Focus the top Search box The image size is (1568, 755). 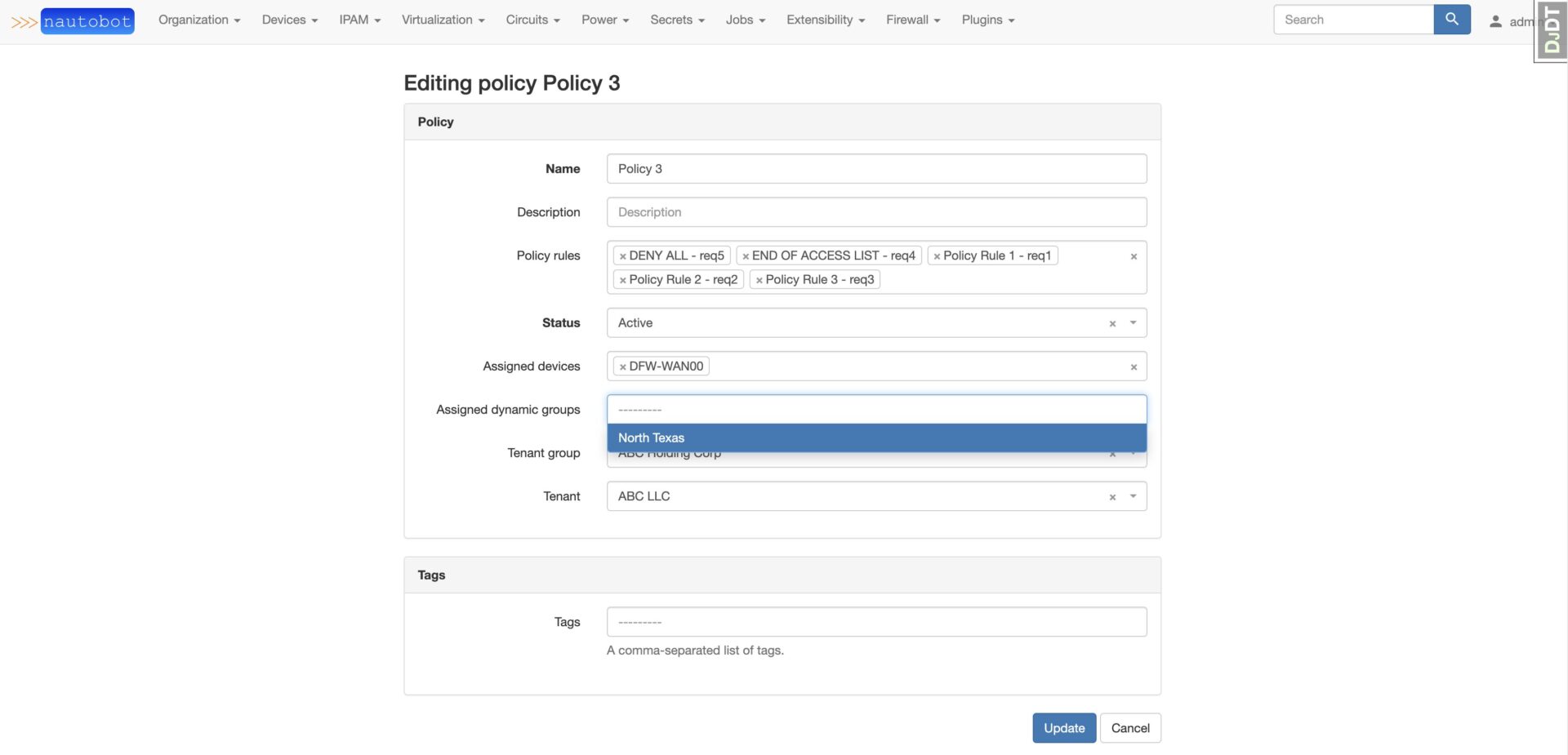click(1353, 20)
